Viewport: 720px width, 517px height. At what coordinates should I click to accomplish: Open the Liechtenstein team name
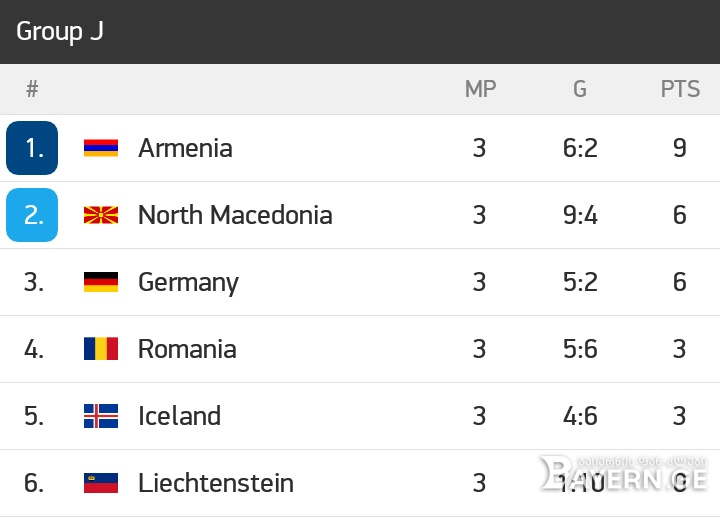point(216,483)
